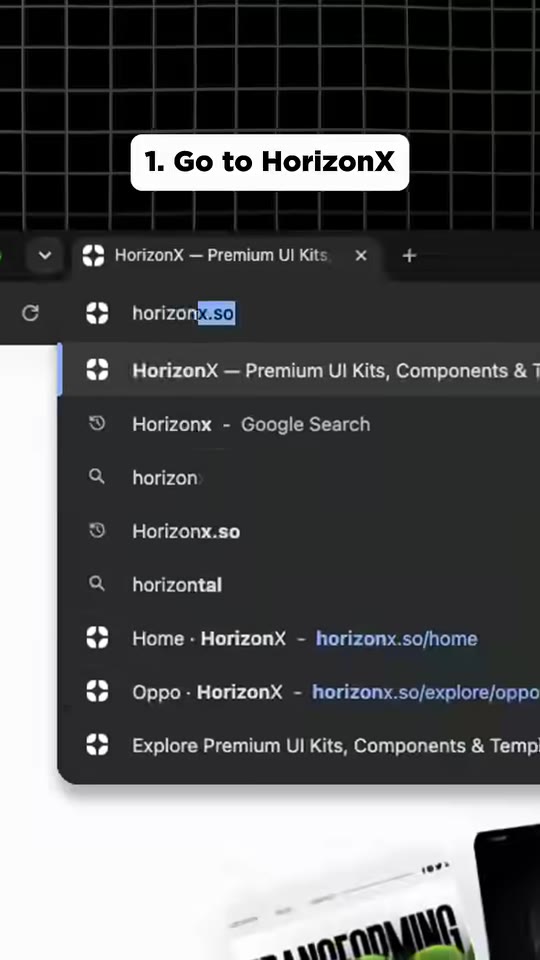540x960 pixels.
Task: Close the HorizonX browser tab
Action: tap(361, 255)
